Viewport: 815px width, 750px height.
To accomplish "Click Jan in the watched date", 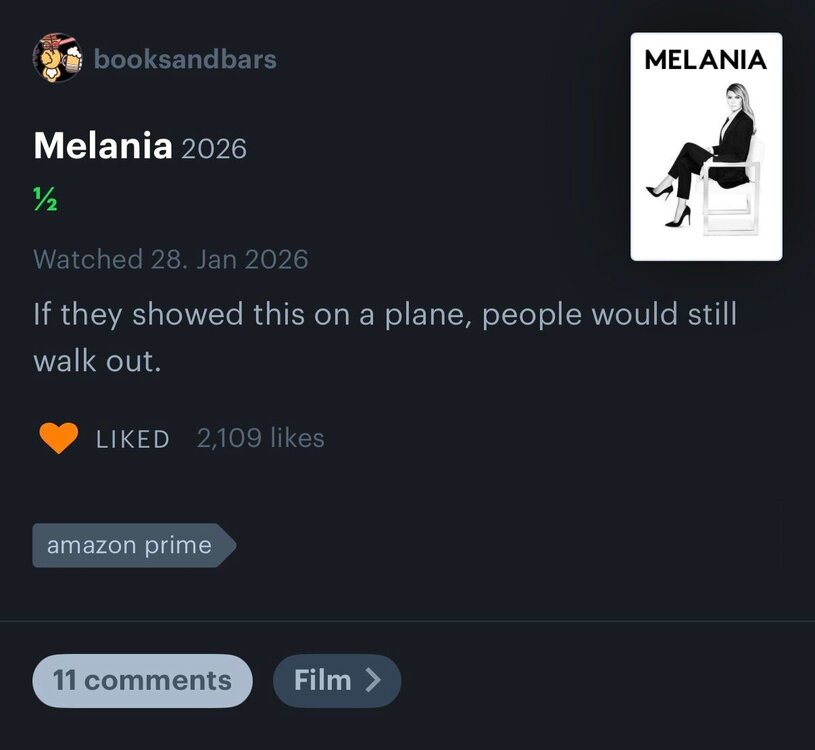I will pyautogui.click(x=219, y=259).
